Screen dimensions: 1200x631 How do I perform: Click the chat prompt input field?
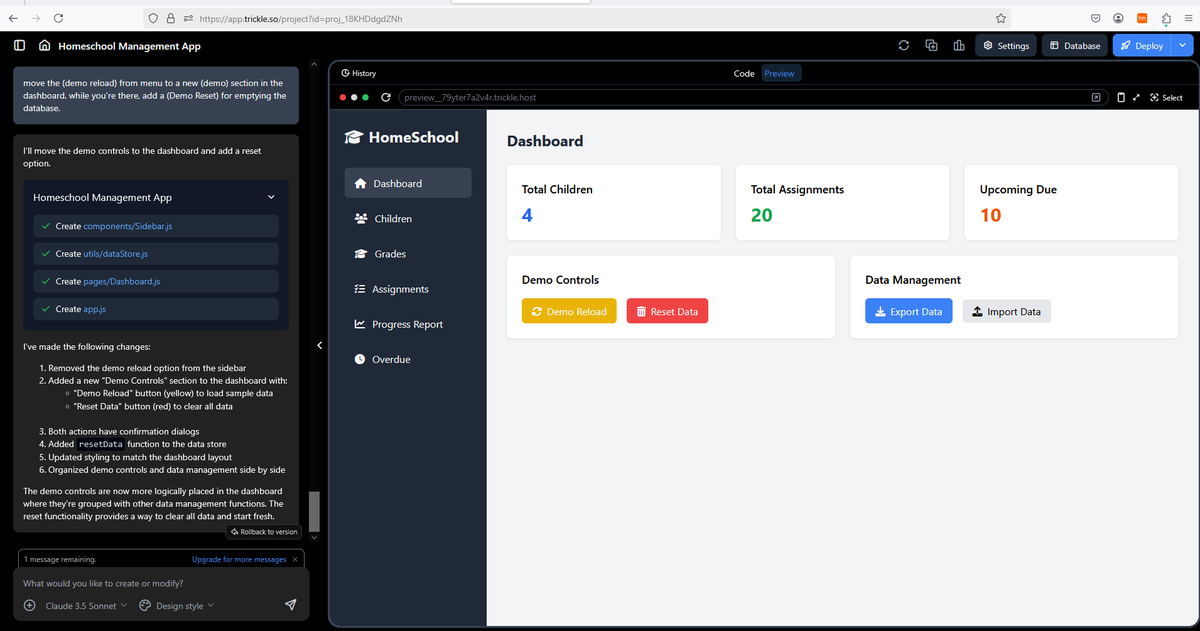click(160, 583)
